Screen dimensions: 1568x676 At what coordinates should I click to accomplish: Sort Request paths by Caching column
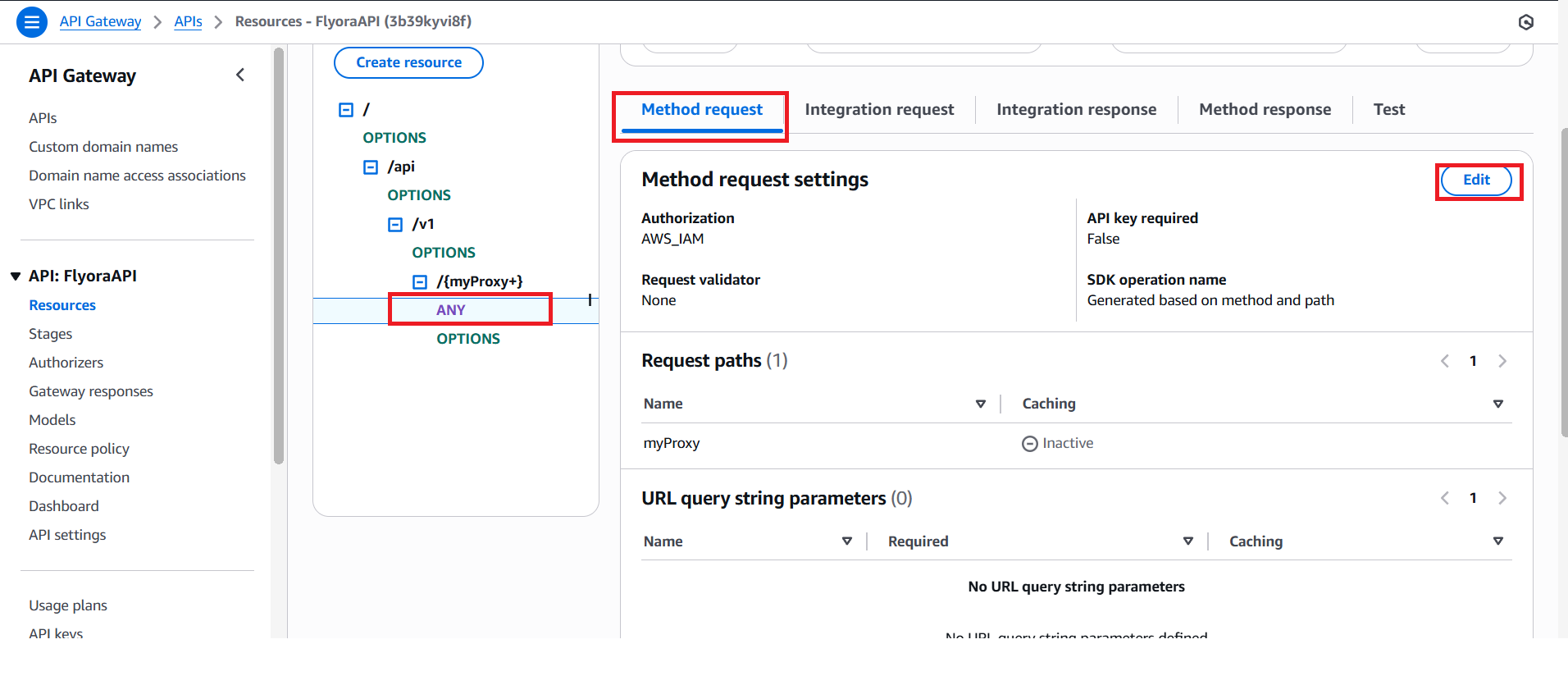click(1497, 404)
